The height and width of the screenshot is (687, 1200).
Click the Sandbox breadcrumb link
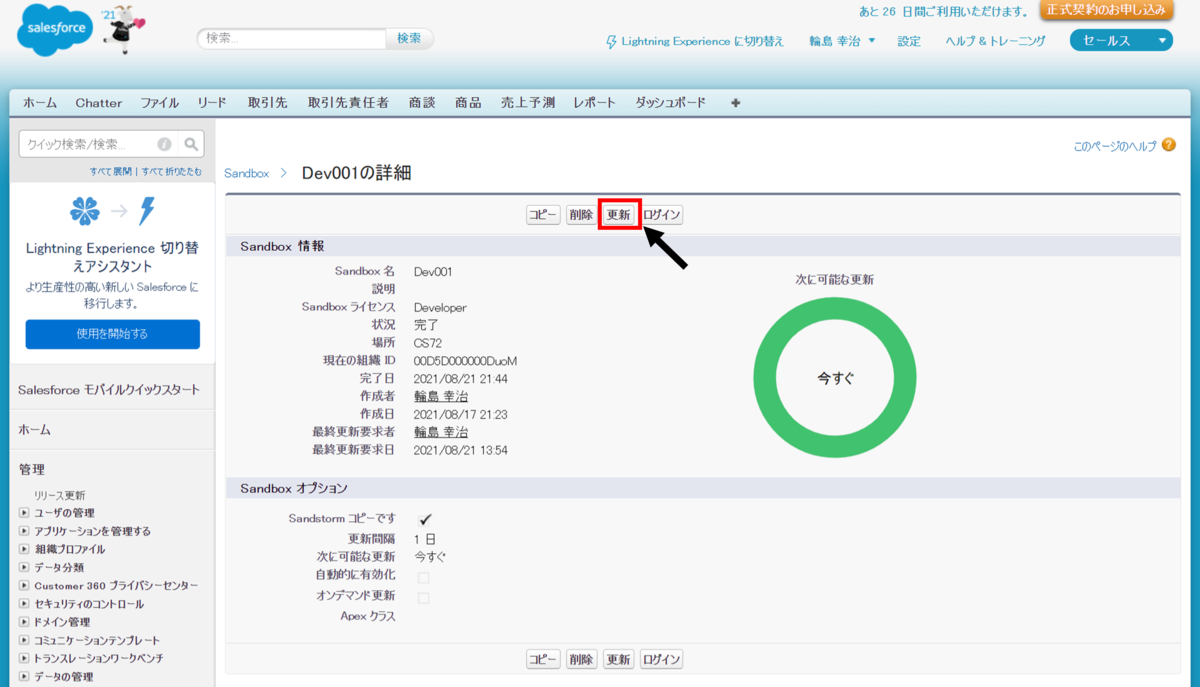(x=246, y=173)
